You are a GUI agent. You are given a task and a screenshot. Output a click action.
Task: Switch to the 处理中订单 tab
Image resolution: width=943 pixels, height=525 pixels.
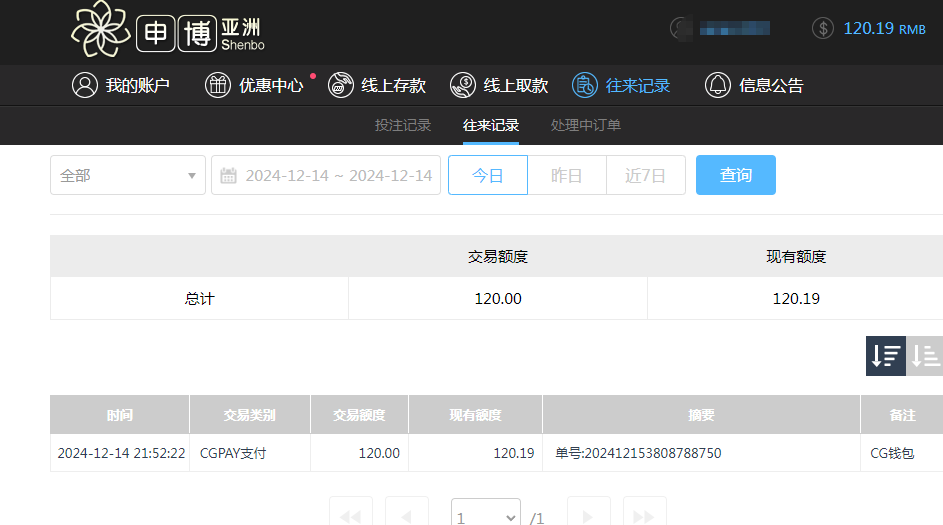pyautogui.click(x=585, y=125)
